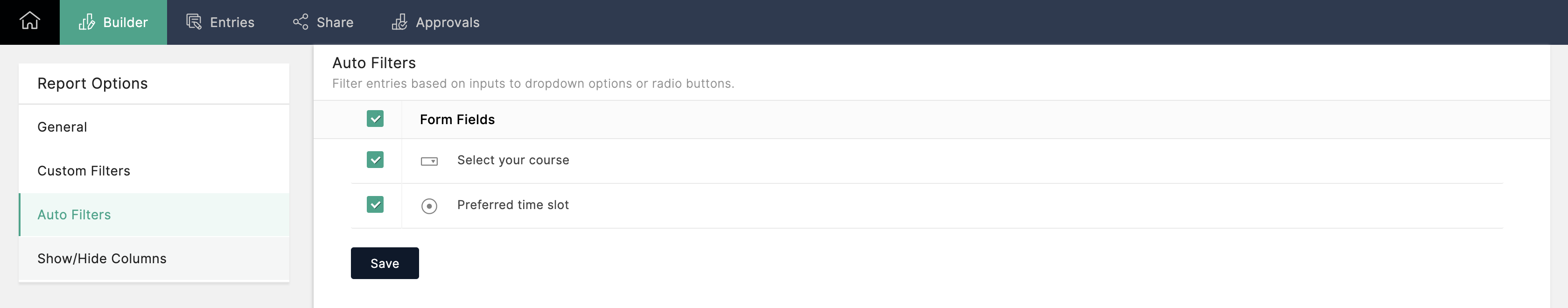Toggle the Form Fields select-all checkbox
Image resolution: width=1568 pixels, height=308 pixels.
tap(375, 119)
